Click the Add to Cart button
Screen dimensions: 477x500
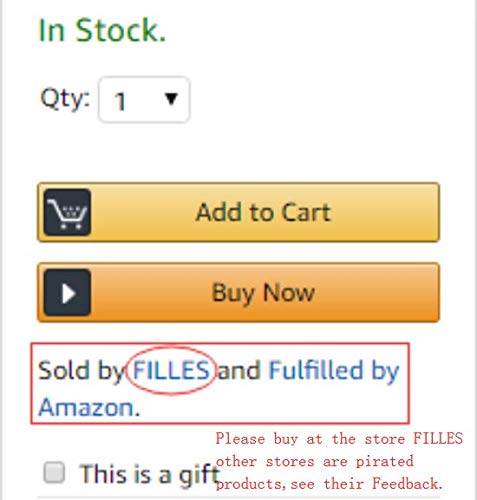pos(239,212)
